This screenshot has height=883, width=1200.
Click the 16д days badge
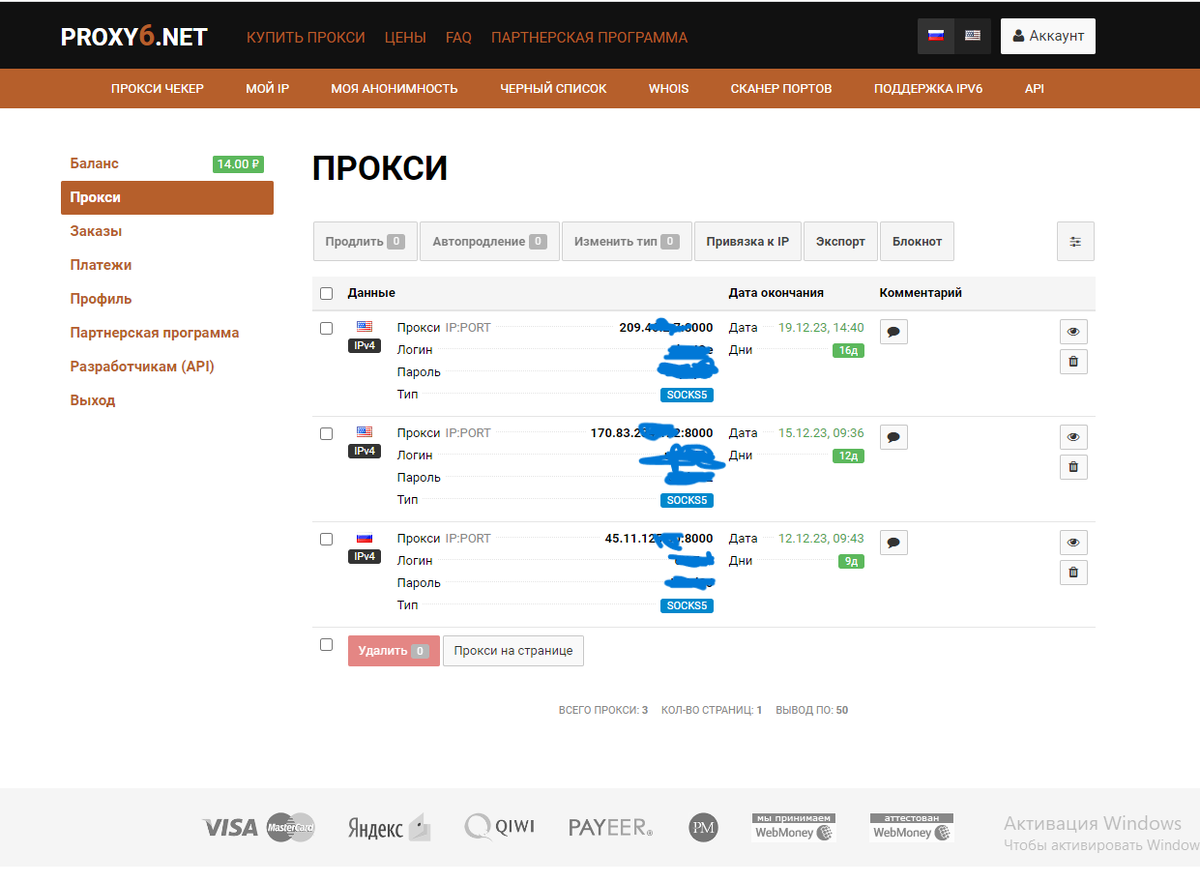click(x=849, y=351)
